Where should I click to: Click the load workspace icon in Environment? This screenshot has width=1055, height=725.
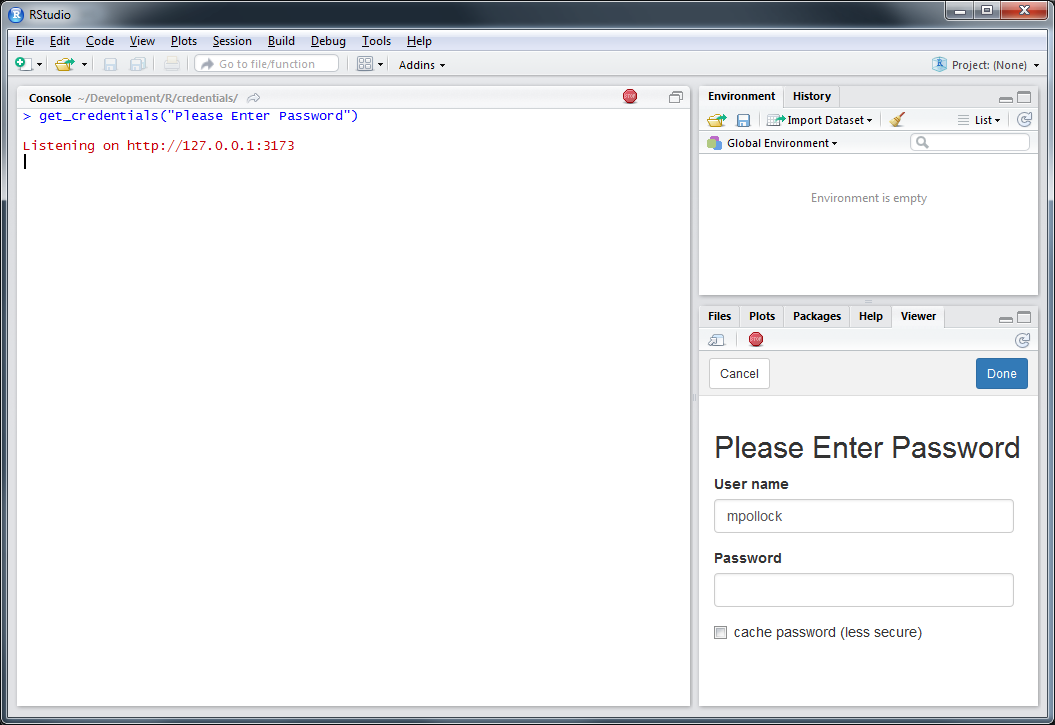pos(717,120)
